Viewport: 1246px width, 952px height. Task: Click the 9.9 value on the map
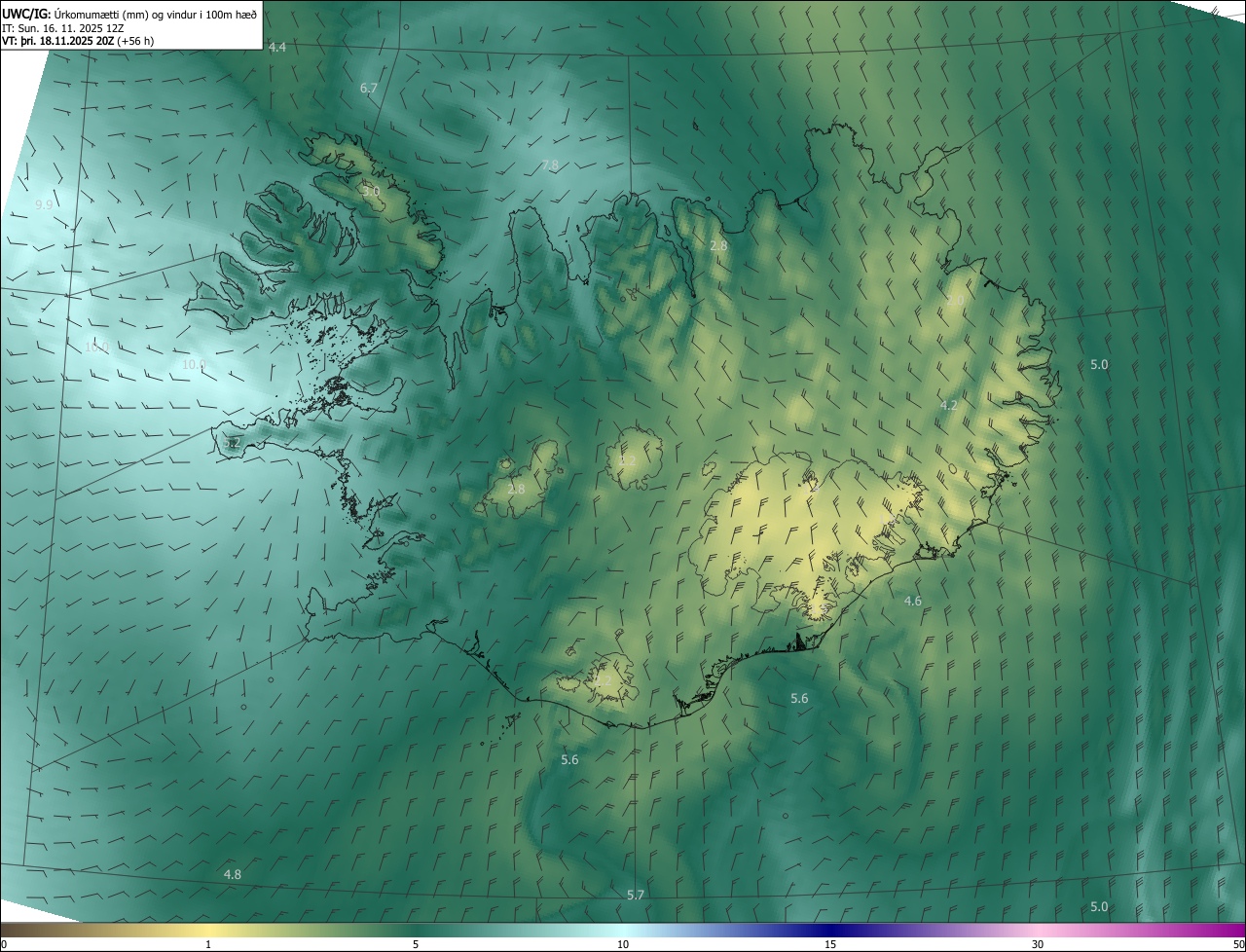(x=44, y=205)
